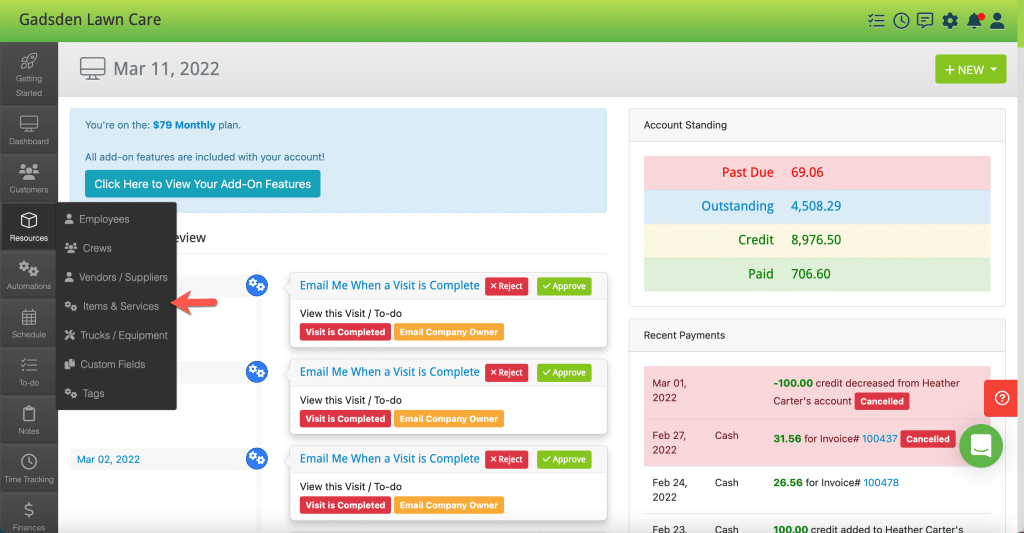Click second Email Company Owner orange tag
Screen dimensions: 1024x533
[x=449, y=419]
